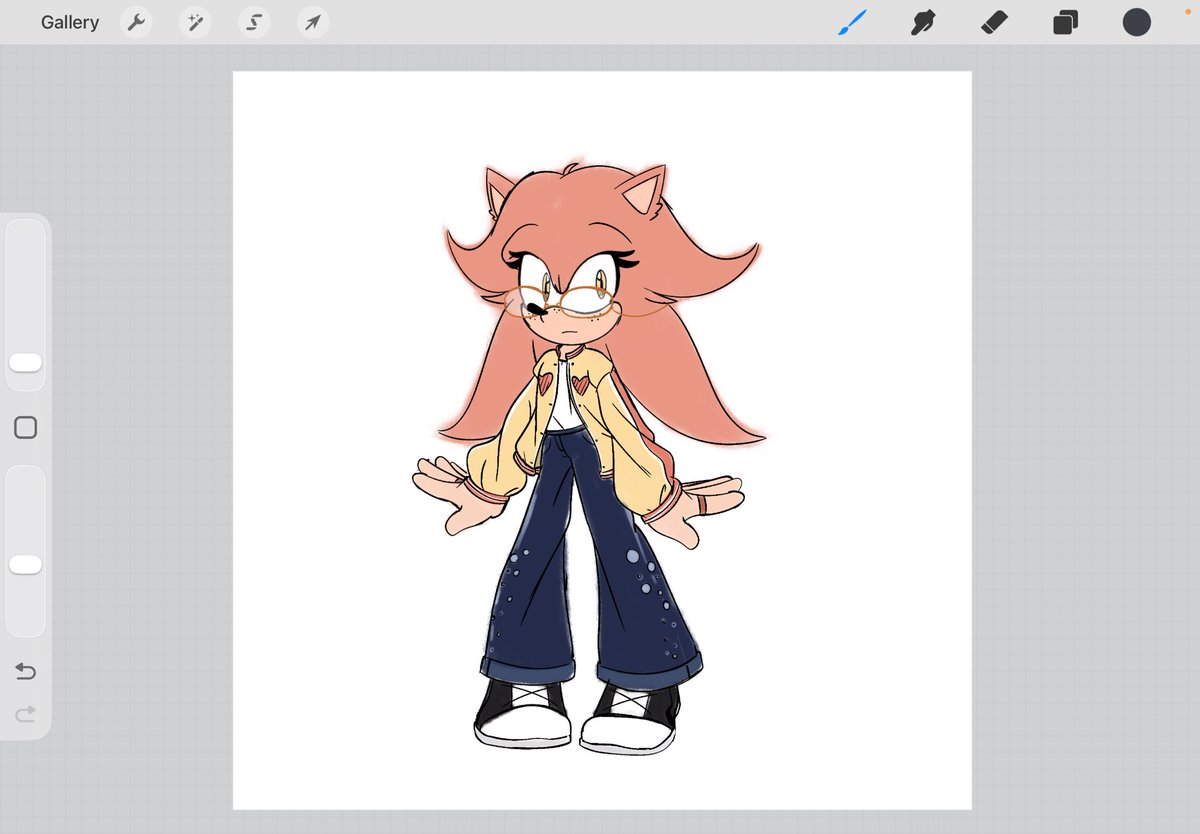Image resolution: width=1200 pixels, height=834 pixels.
Task: Open the active color picker circle
Action: click(1136, 22)
